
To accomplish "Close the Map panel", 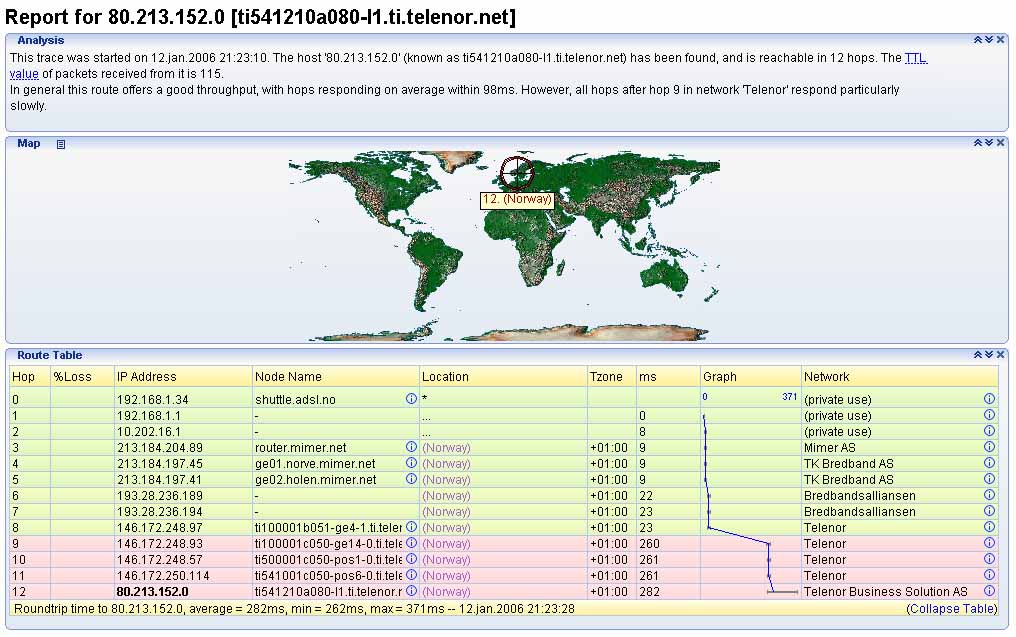I will pos(1000,143).
